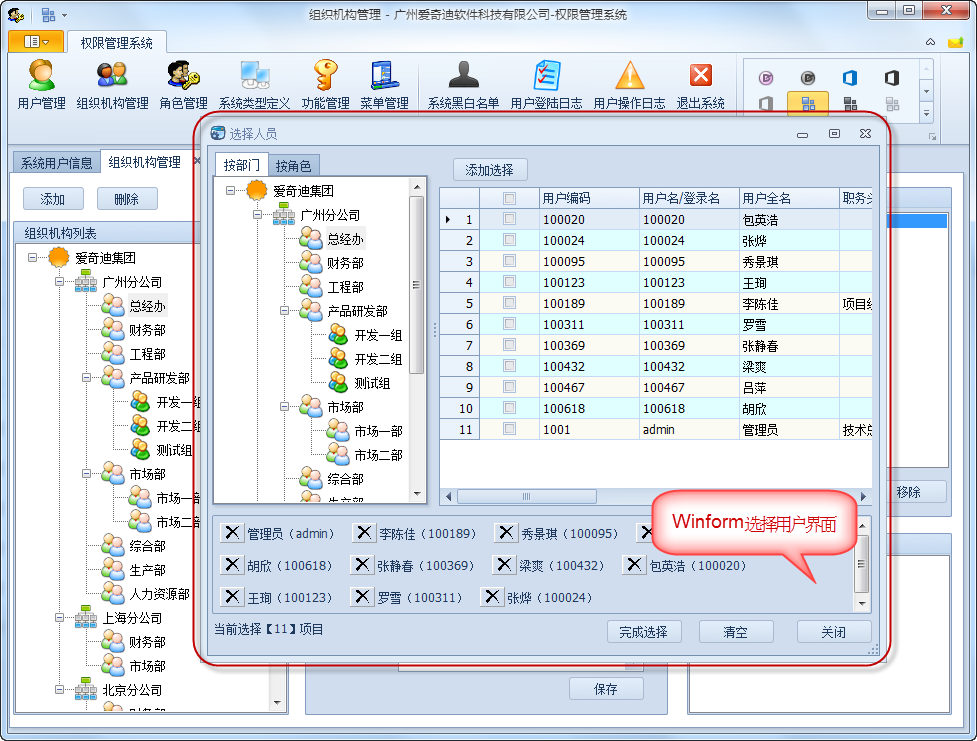Click the yellow mail envelope icon
Viewport: 977px width, 741px height.
click(955, 42)
